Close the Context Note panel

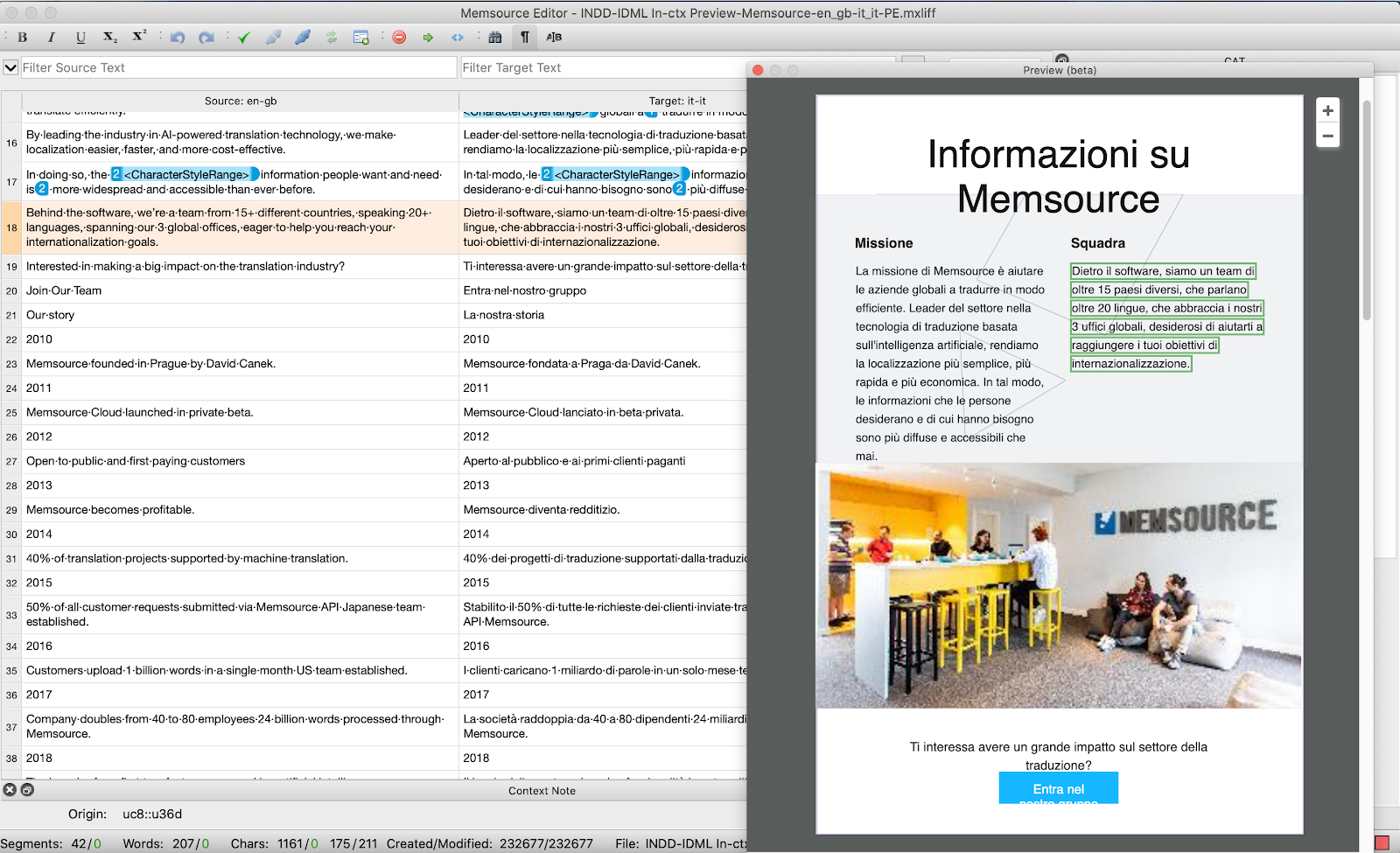pos(10,790)
